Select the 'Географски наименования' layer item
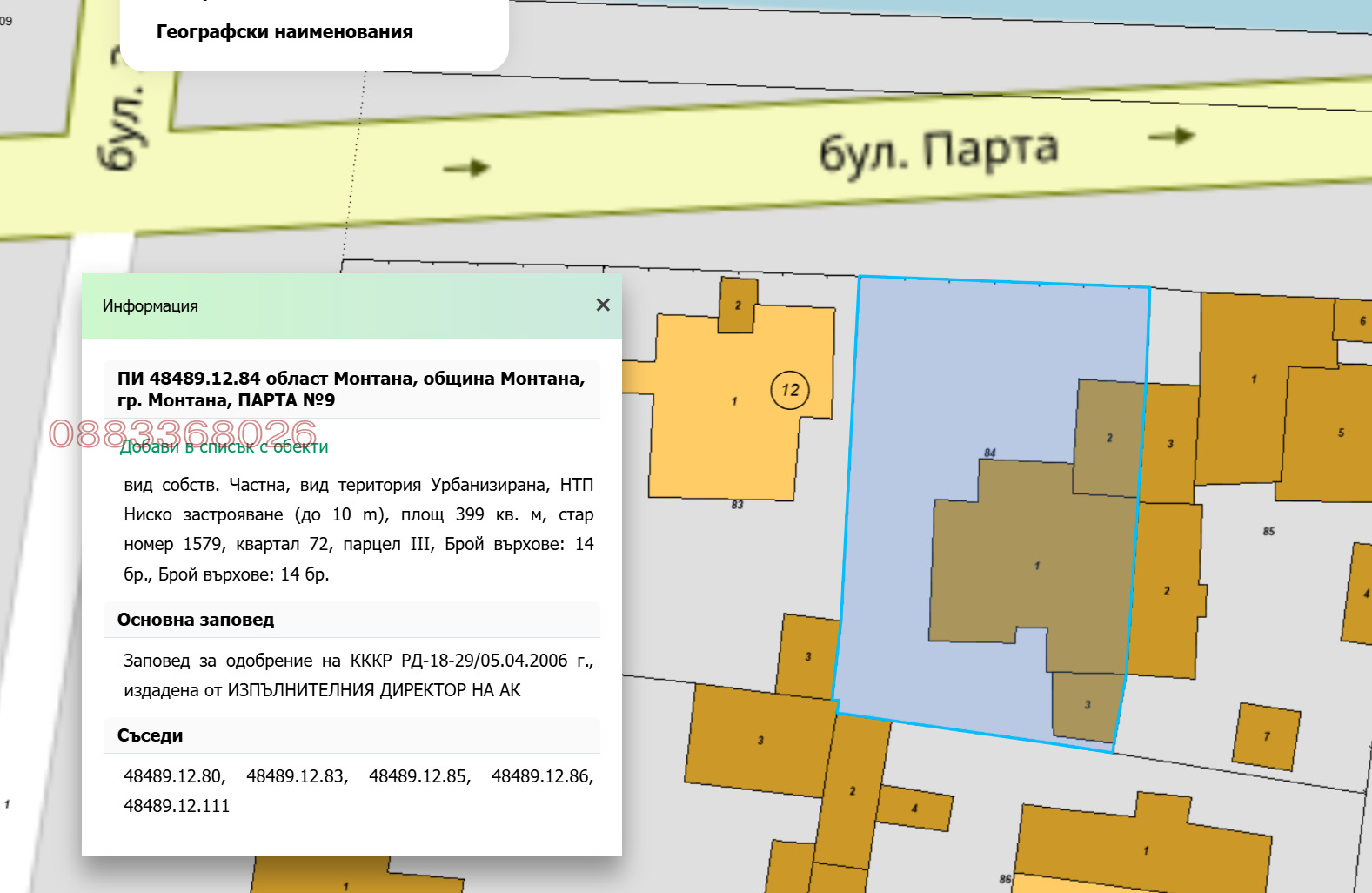1372x893 pixels. click(x=284, y=32)
